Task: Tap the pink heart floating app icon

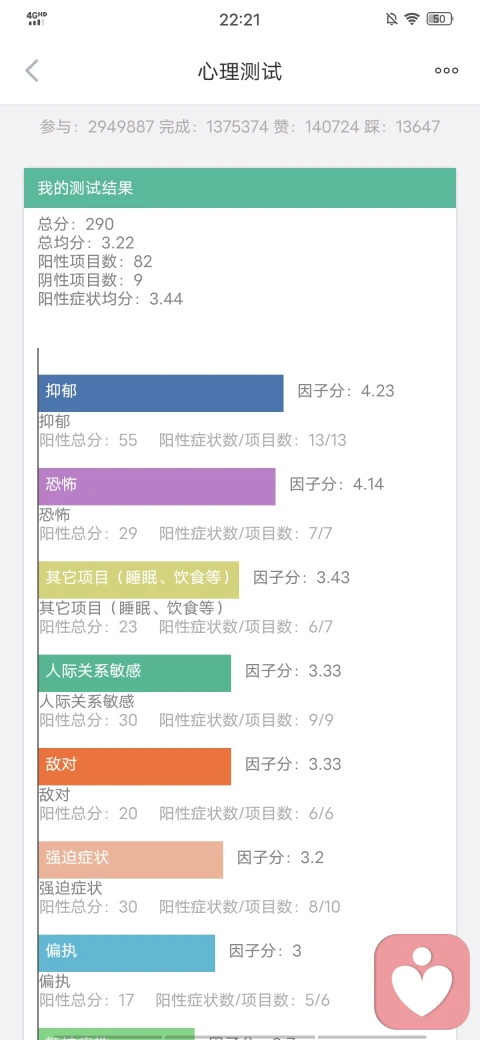Action: (x=422, y=982)
